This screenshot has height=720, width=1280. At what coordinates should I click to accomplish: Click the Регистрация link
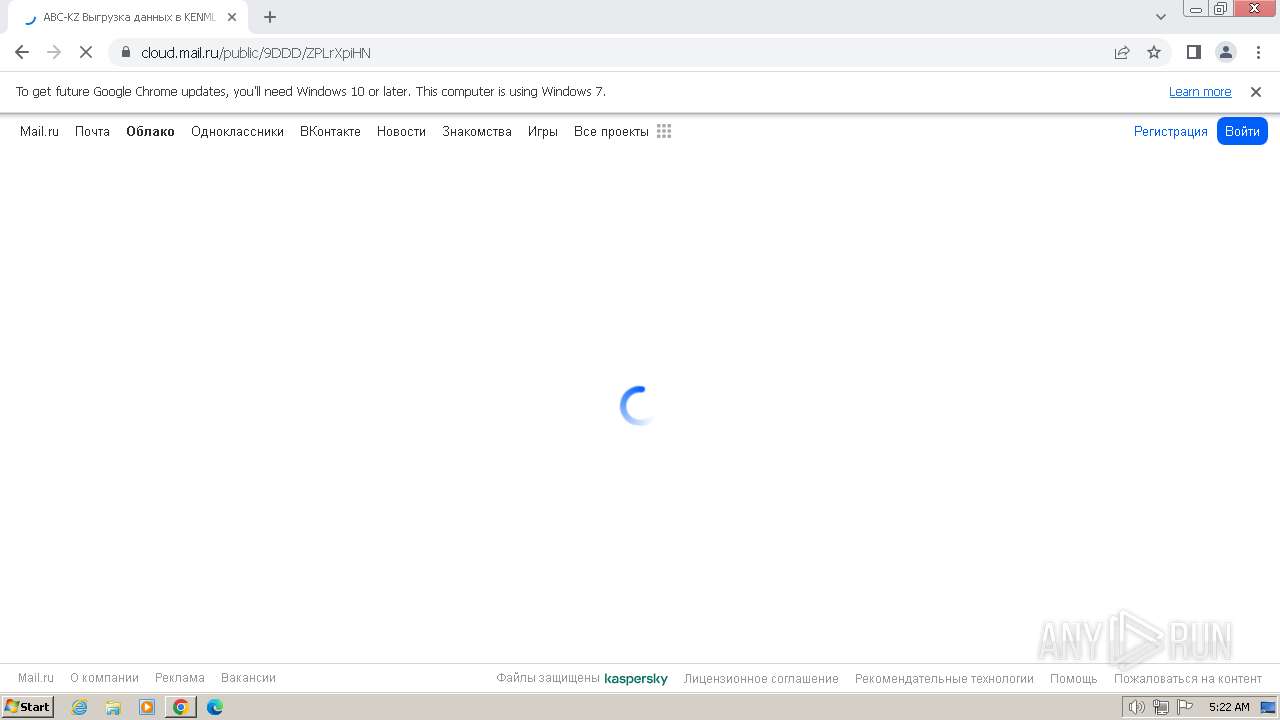click(x=1170, y=131)
